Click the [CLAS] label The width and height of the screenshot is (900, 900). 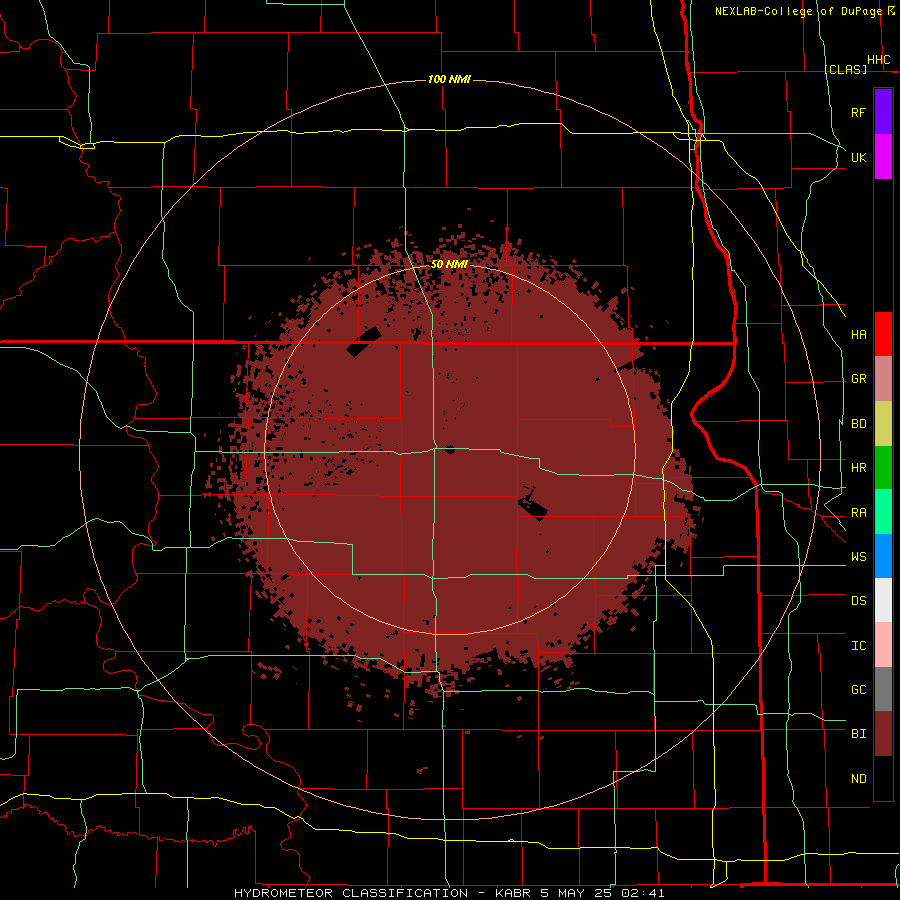coord(845,69)
